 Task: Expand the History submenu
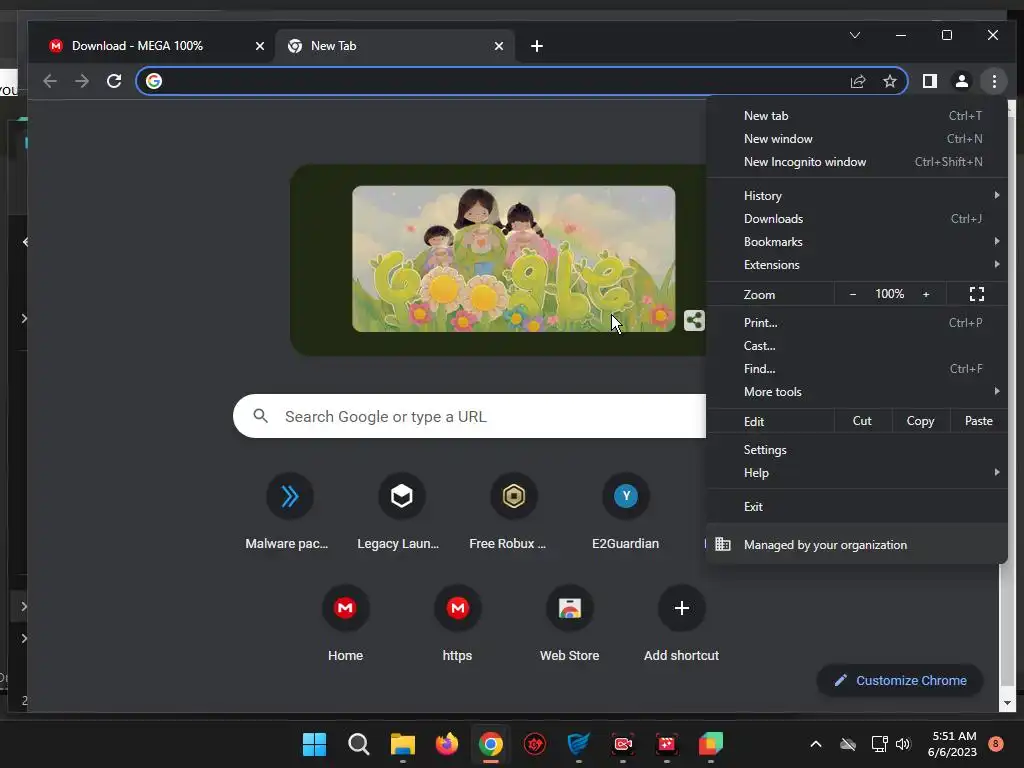[x=857, y=195]
